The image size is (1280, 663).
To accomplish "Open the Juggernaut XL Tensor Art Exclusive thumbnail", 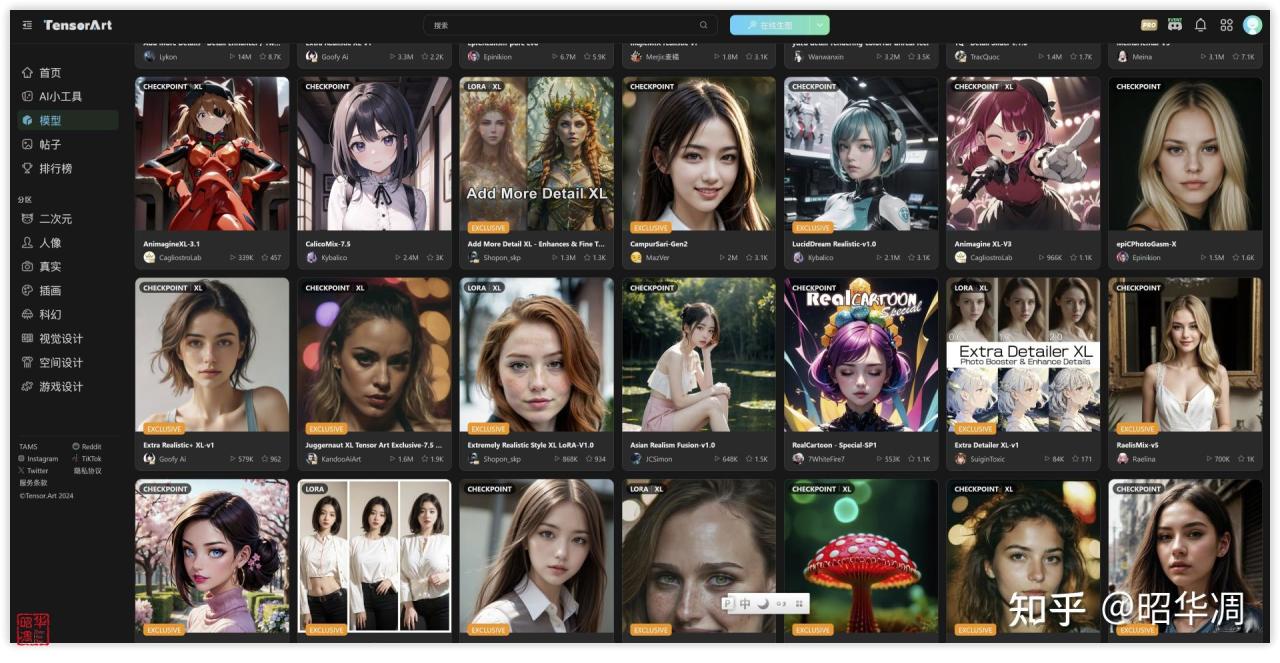I will [x=374, y=355].
